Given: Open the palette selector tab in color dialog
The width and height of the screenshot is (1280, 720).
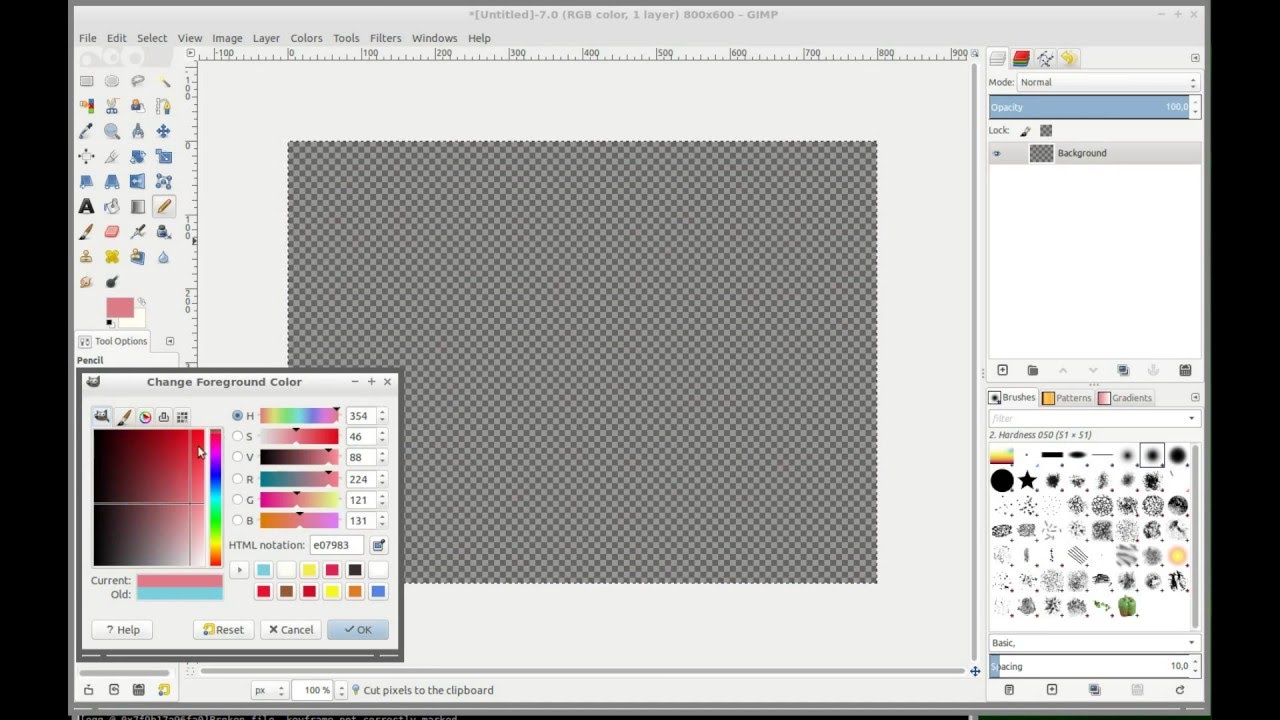Looking at the screenshot, I should coord(182,416).
